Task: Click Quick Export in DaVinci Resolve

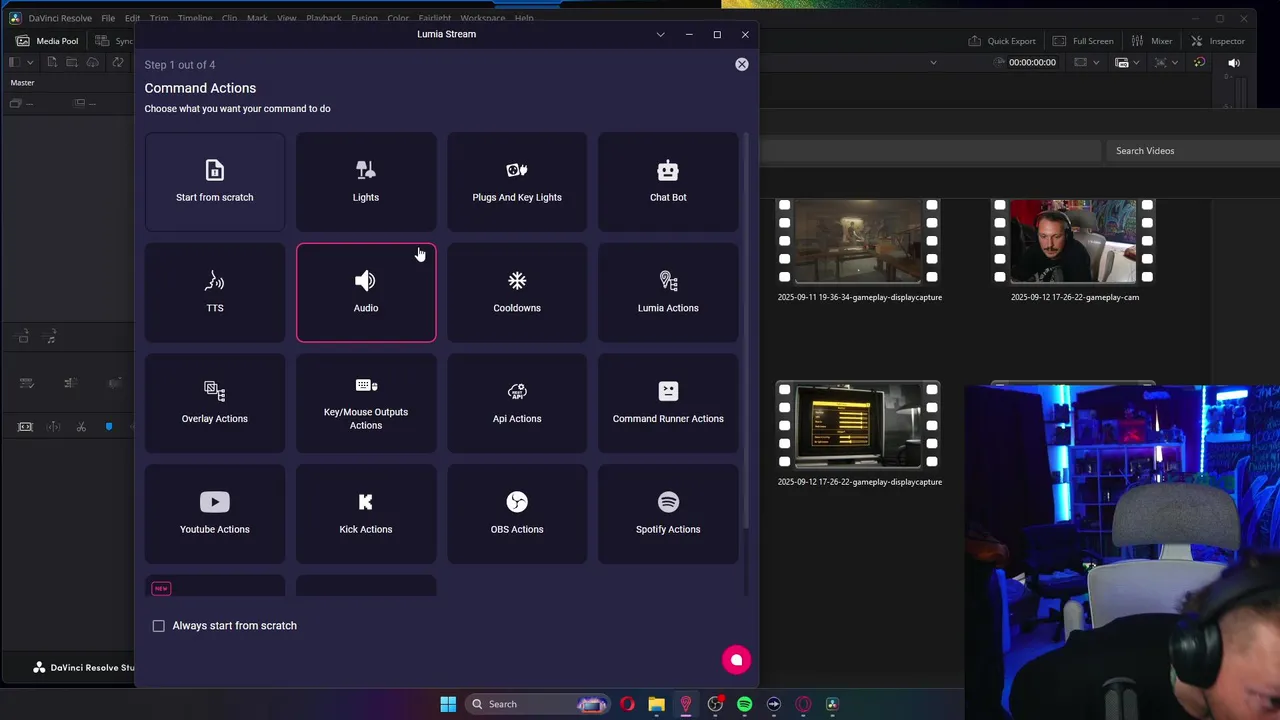Action: 1002,41
